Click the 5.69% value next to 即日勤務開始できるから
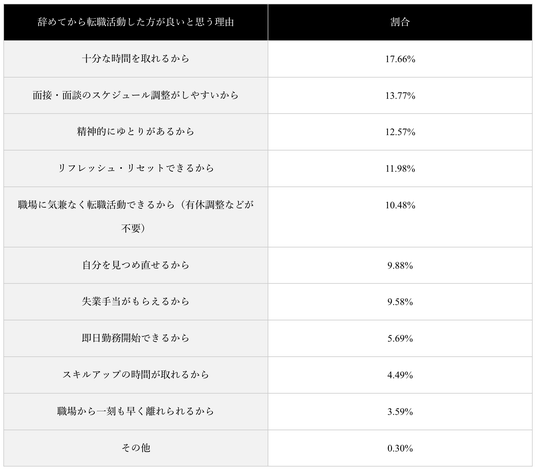The height and width of the screenshot is (469, 536). pyautogui.click(x=400, y=338)
